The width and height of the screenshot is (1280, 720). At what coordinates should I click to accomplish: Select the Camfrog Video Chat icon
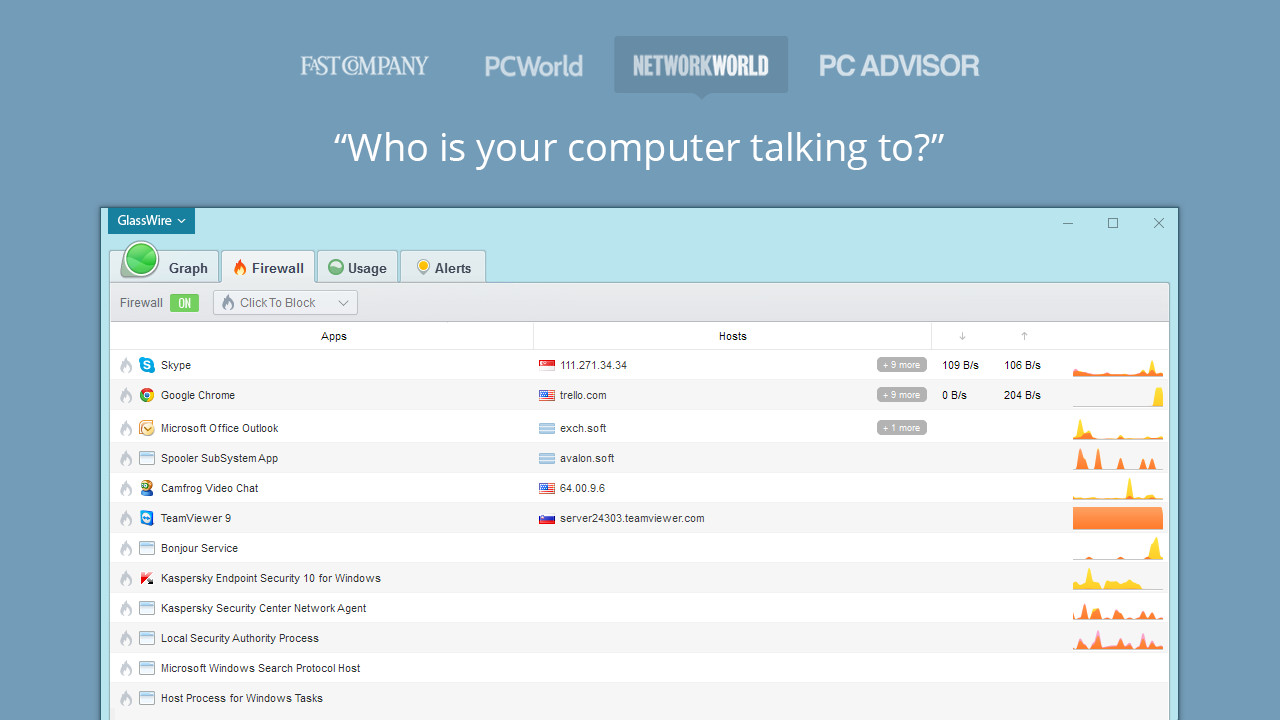(x=146, y=488)
